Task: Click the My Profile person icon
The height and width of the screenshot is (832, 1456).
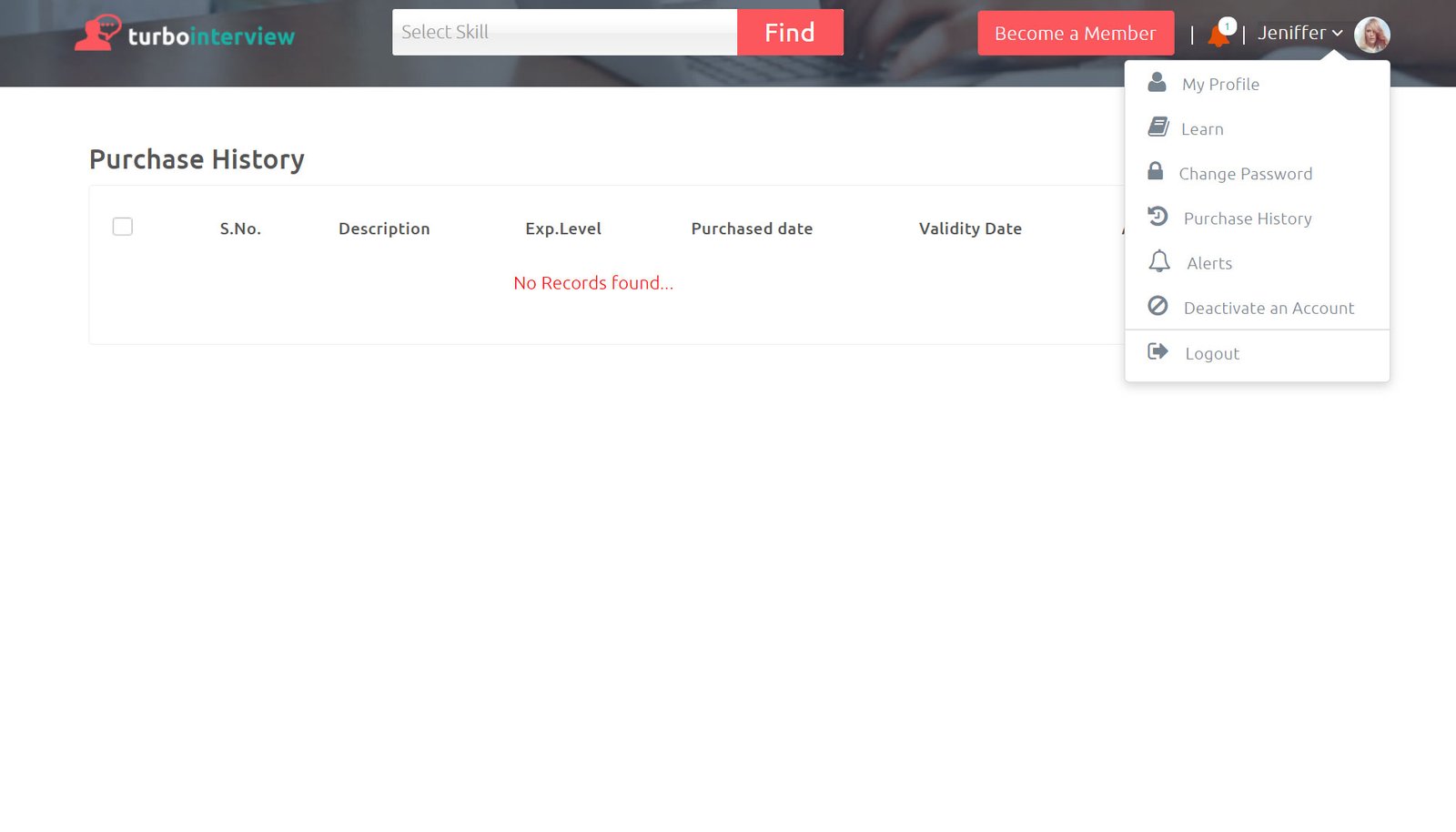Action: click(x=1157, y=83)
